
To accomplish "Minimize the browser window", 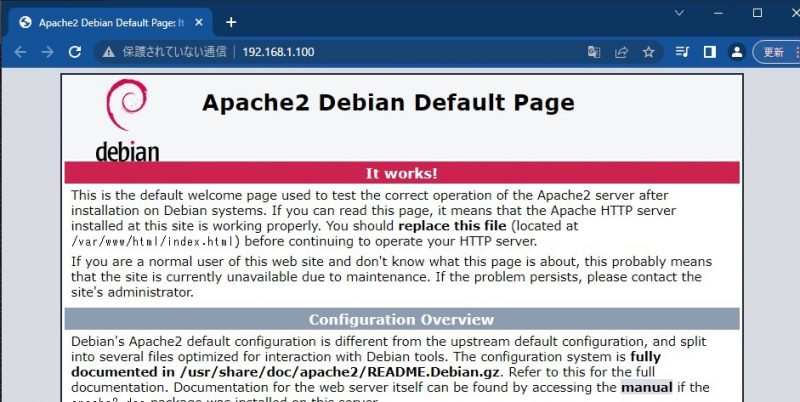I will click(x=718, y=13).
